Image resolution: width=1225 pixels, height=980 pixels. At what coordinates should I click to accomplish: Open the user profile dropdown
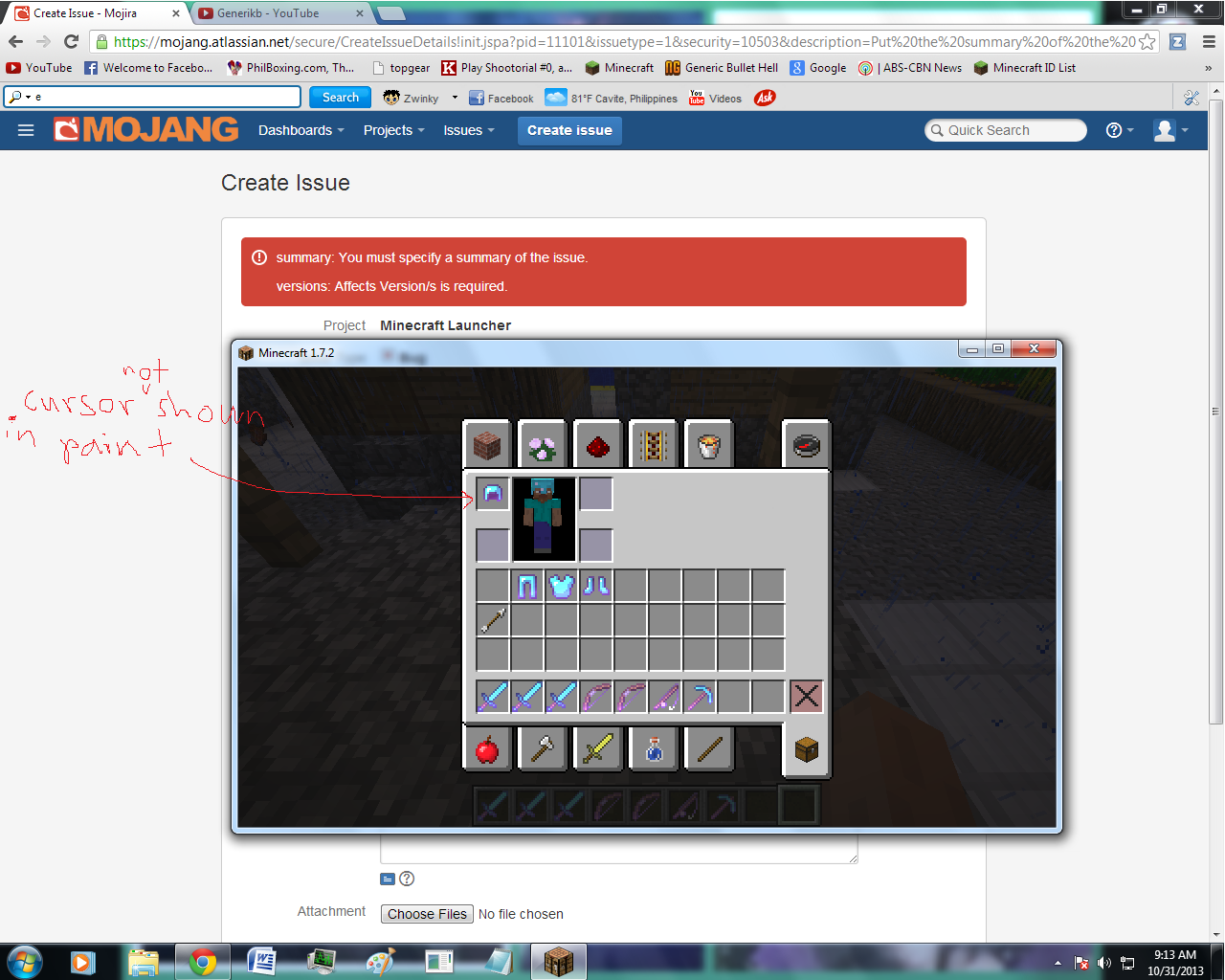coord(1170,130)
